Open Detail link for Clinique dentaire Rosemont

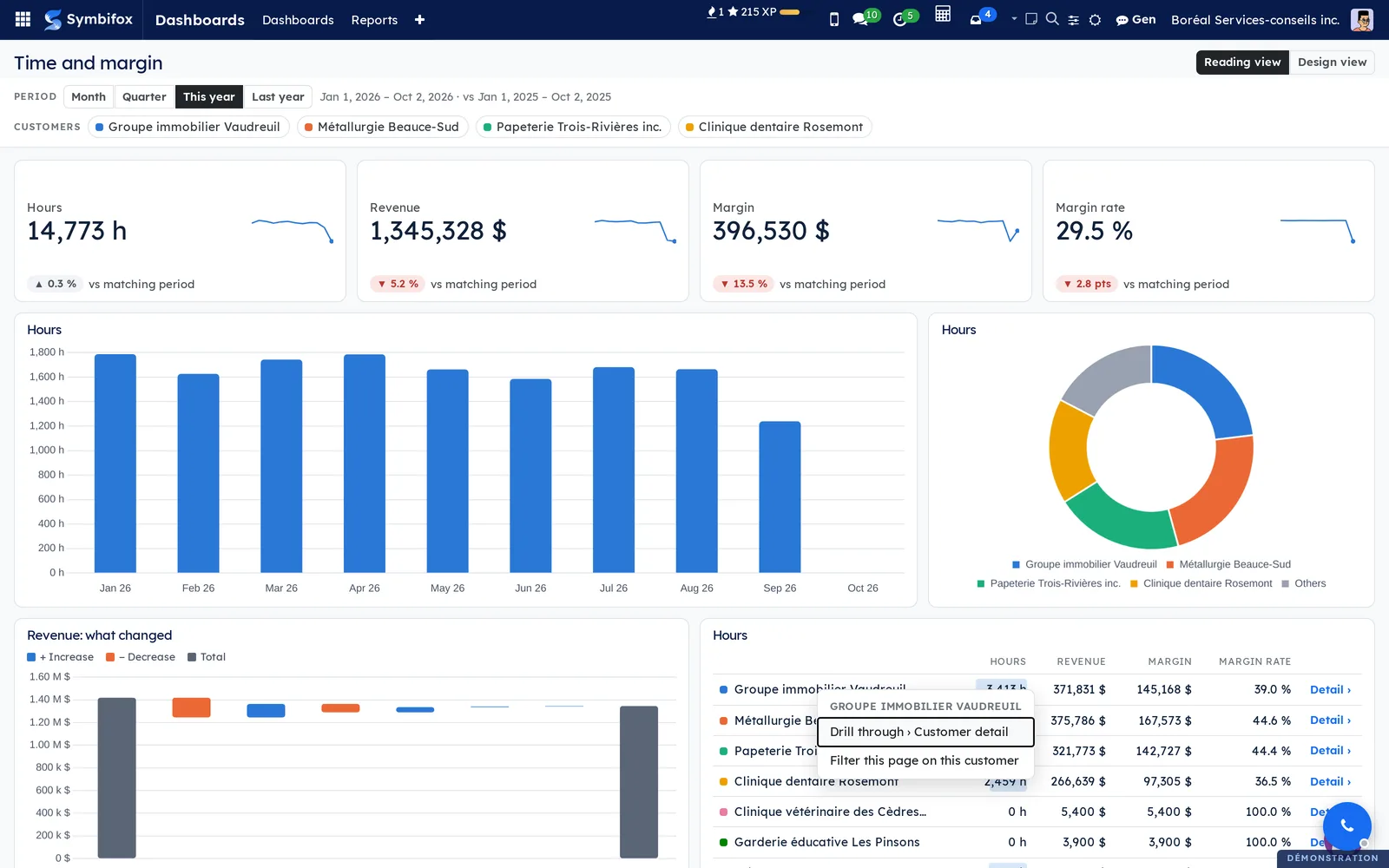coord(1330,781)
